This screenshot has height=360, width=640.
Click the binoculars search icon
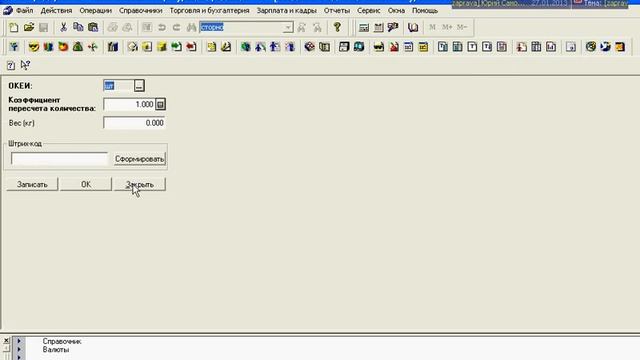point(191,27)
